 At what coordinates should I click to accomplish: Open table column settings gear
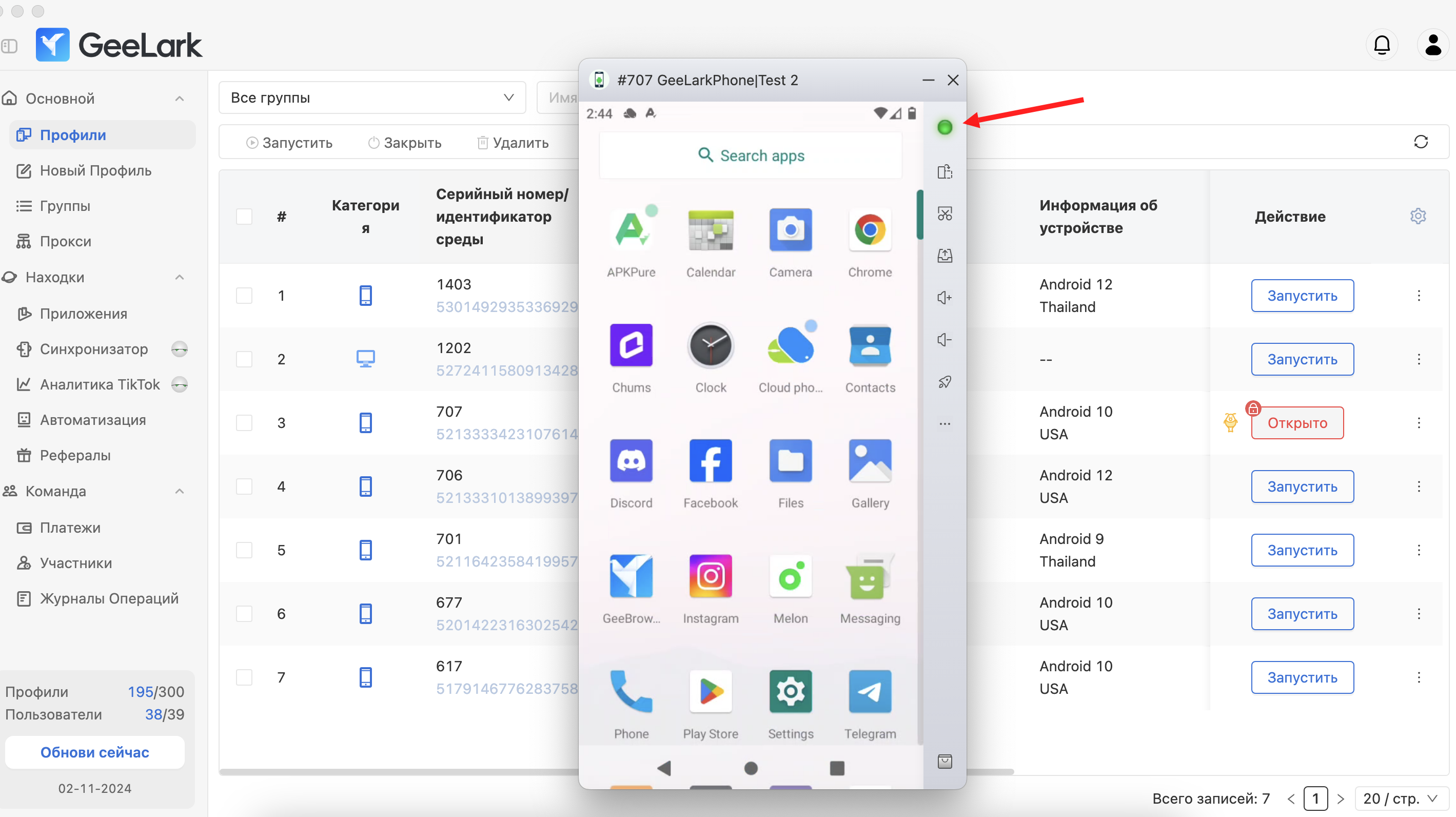tap(1418, 216)
